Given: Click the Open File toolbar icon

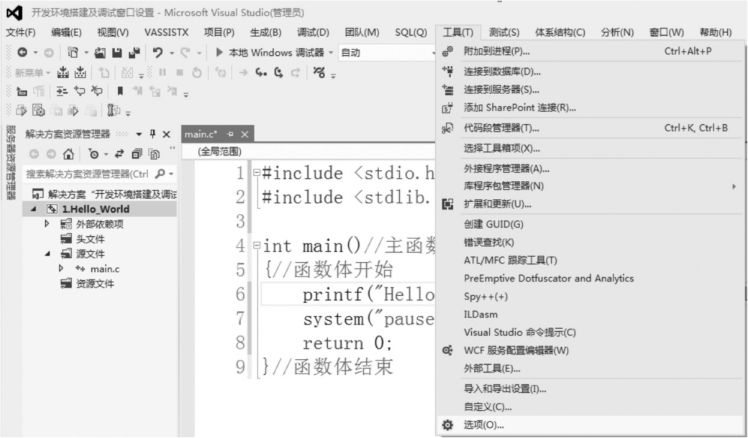Looking at the screenshot, I should coord(100,52).
